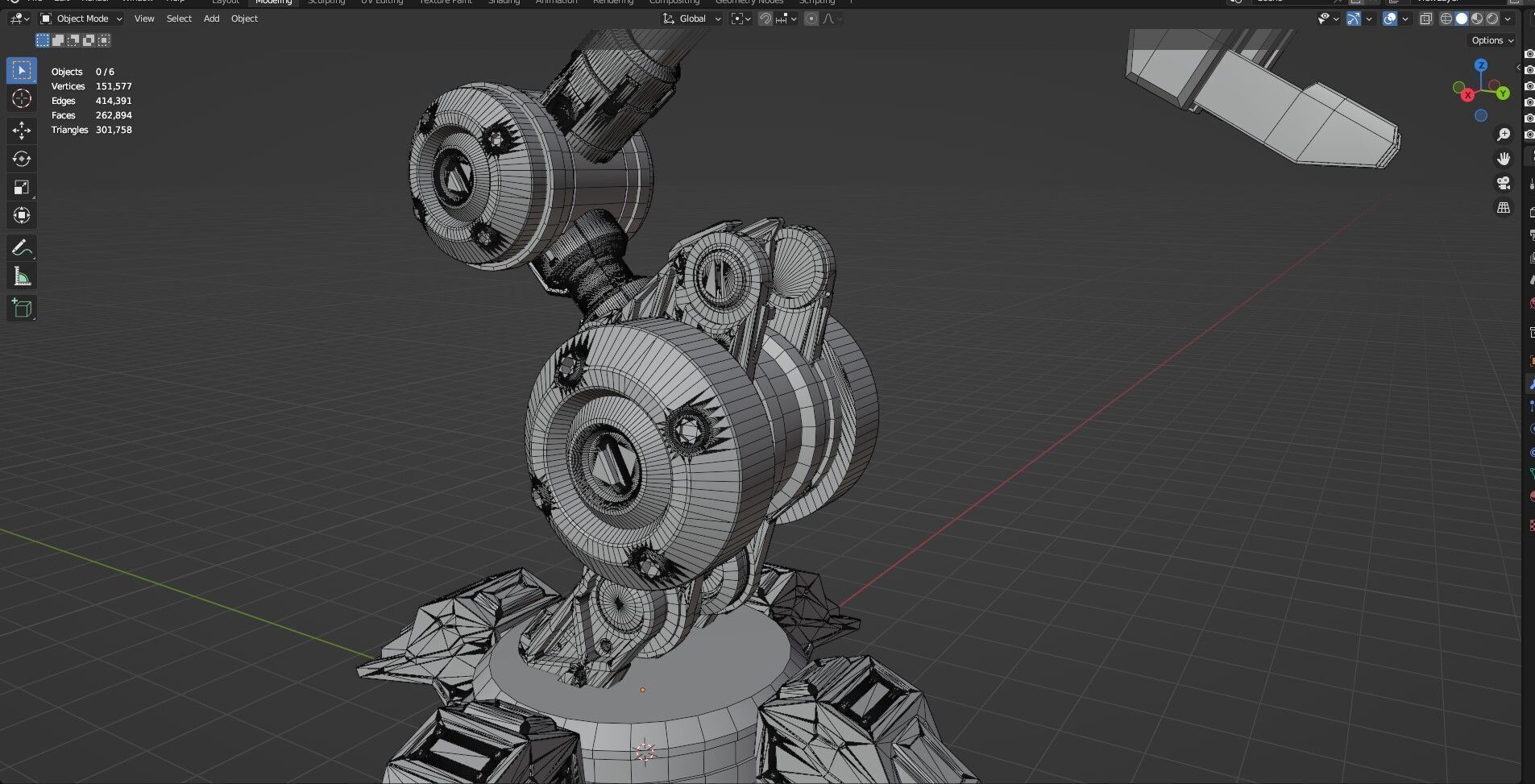Click the 'Objects 0 / 6' statistic
This screenshot has height=784, width=1535.
82,72
